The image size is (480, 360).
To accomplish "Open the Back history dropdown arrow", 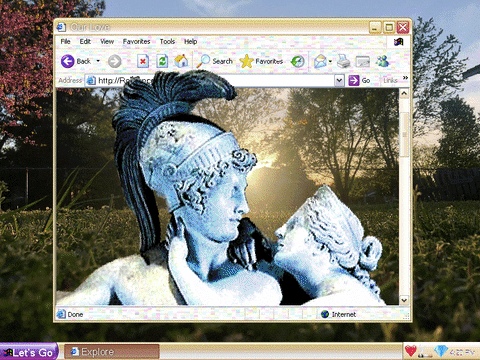I will pos(98,61).
